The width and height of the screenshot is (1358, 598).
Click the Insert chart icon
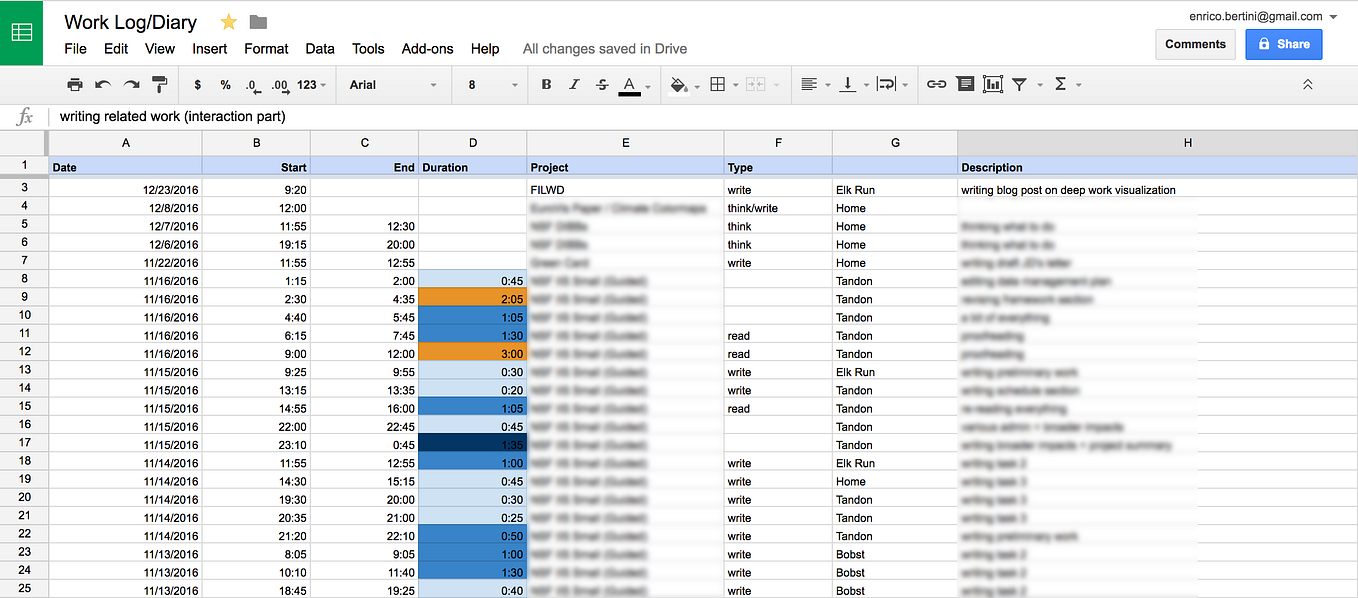tap(992, 85)
